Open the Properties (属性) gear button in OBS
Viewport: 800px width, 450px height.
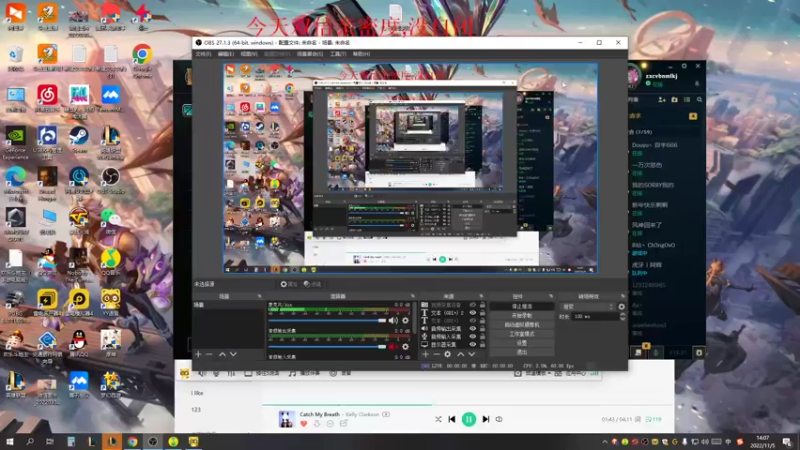289,284
